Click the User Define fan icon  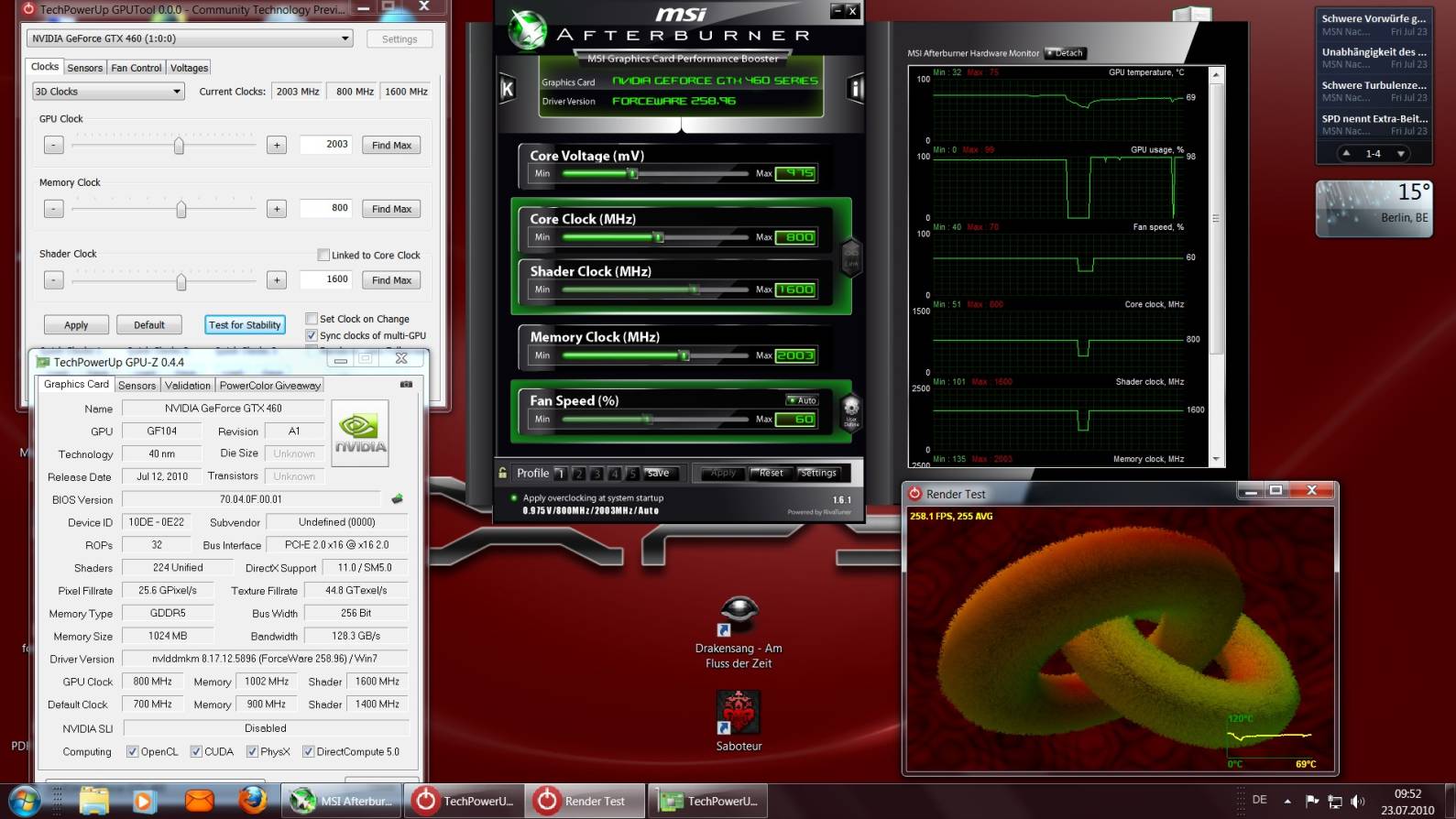(851, 411)
